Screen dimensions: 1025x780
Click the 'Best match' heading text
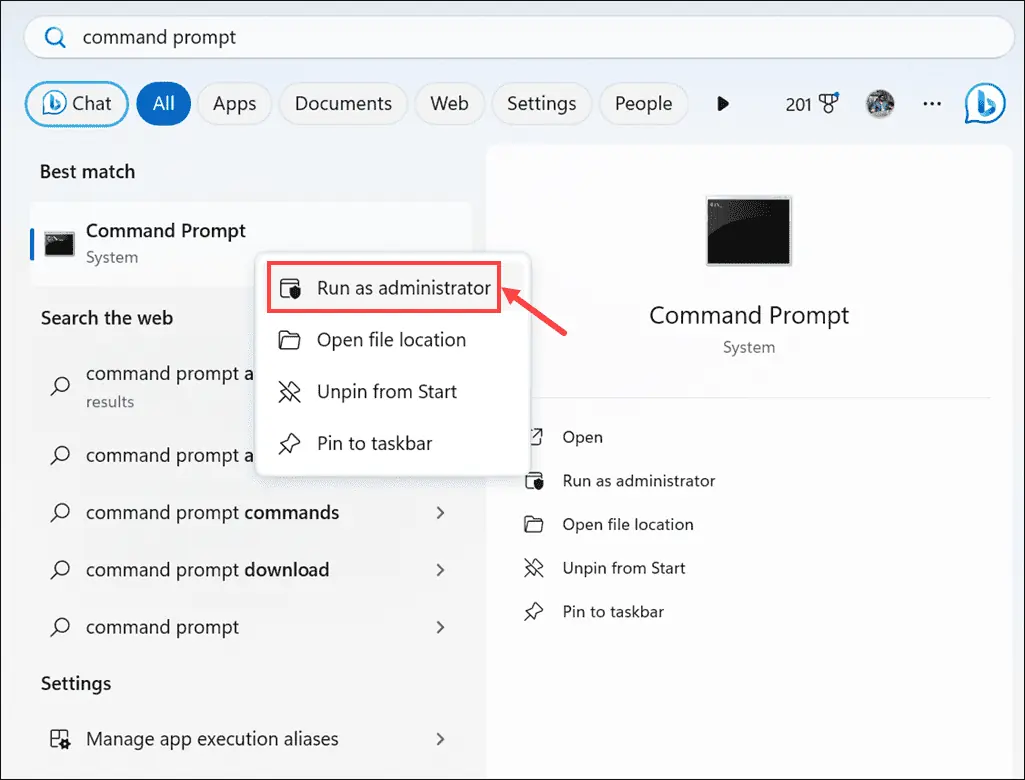pyautogui.click(x=88, y=172)
